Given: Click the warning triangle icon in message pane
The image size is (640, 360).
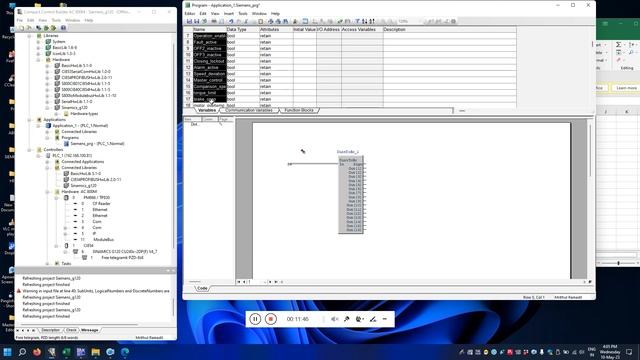Looking at the screenshot, I should tap(18, 291).
